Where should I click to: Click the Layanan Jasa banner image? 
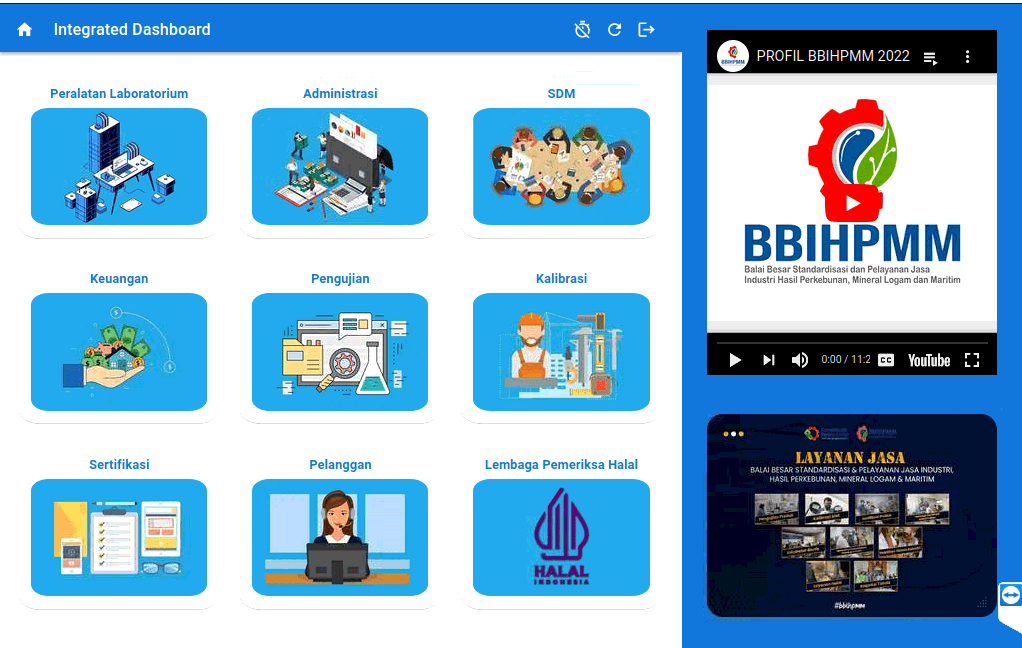[x=852, y=515]
